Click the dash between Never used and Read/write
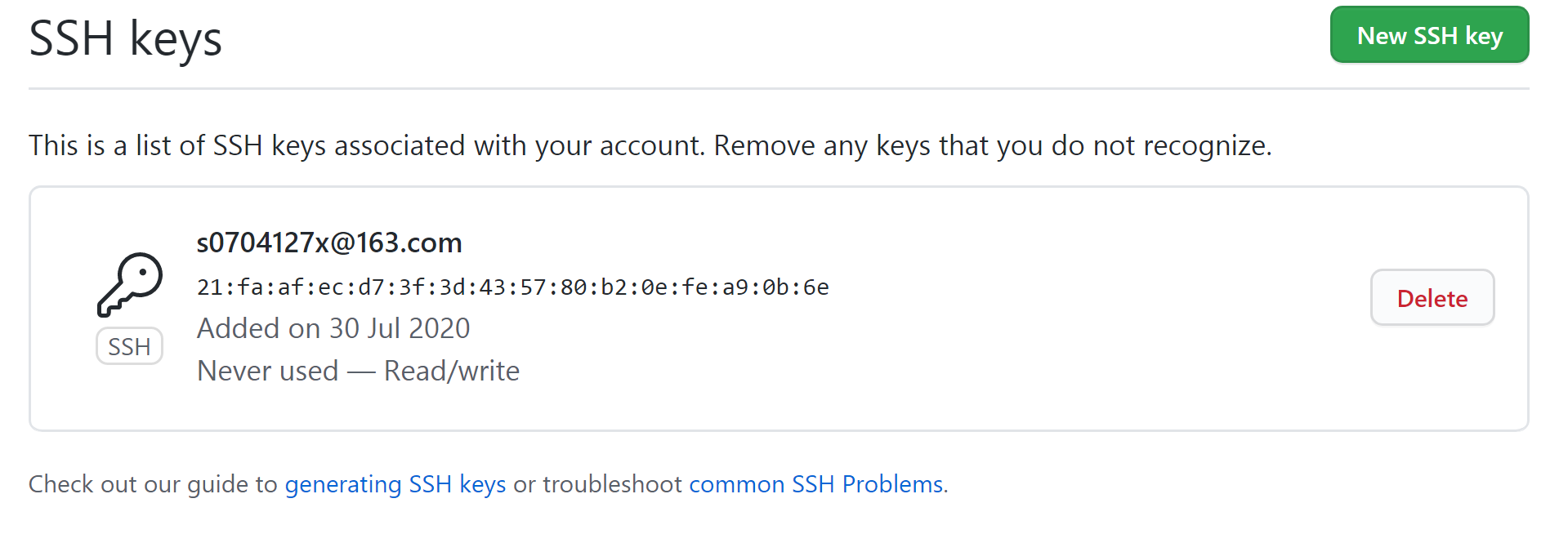 (361, 372)
